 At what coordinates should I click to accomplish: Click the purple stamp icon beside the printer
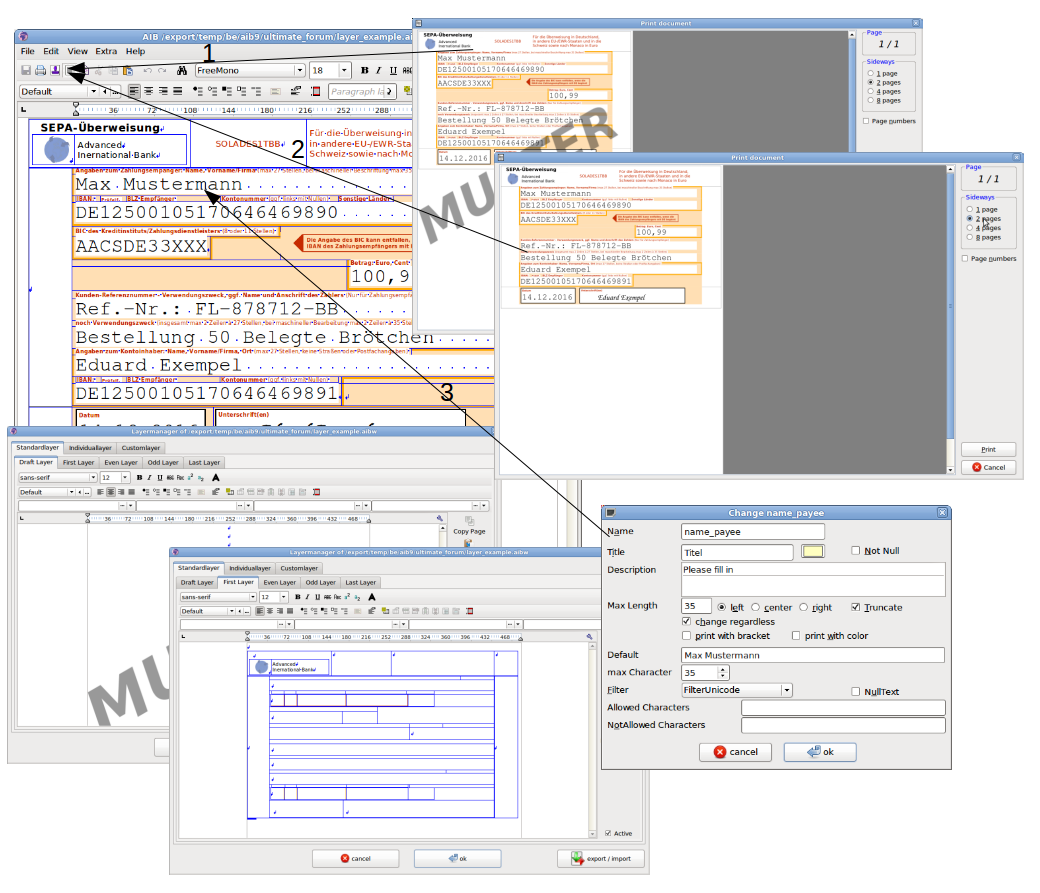tap(56, 71)
